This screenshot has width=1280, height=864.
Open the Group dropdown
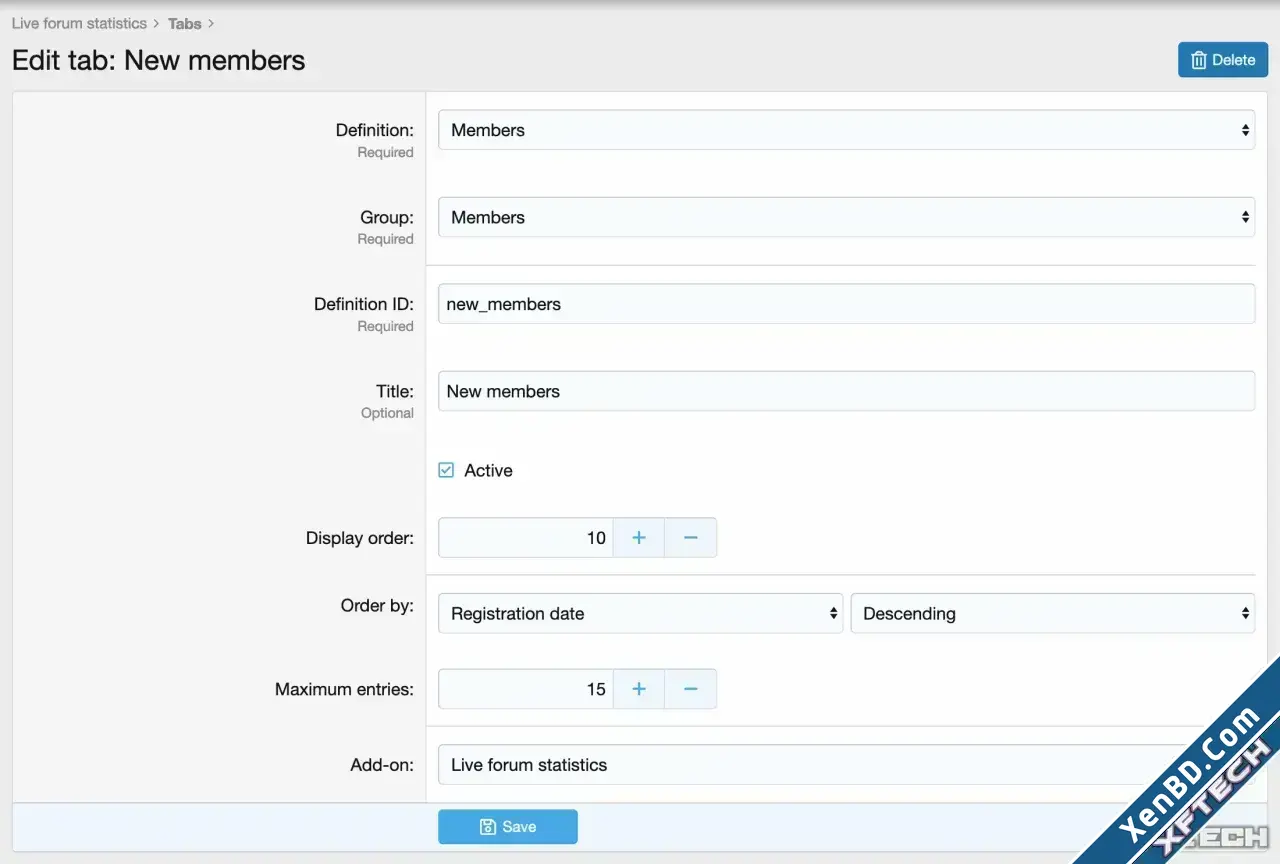846,217
